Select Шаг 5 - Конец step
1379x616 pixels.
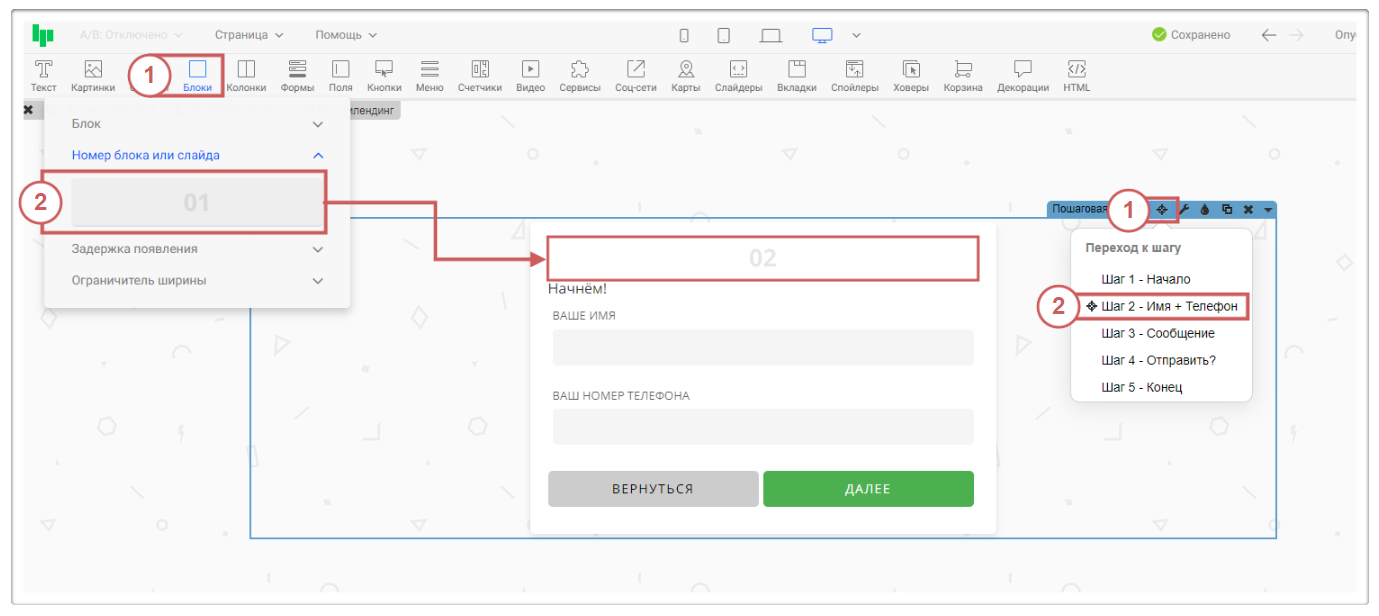point(1141,387)
